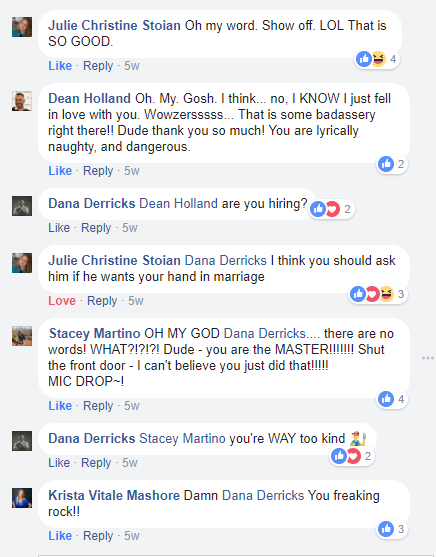436x557 pixels.
Task: View reactions on 'are you hiring?' comment
Action: click(331, 209)
